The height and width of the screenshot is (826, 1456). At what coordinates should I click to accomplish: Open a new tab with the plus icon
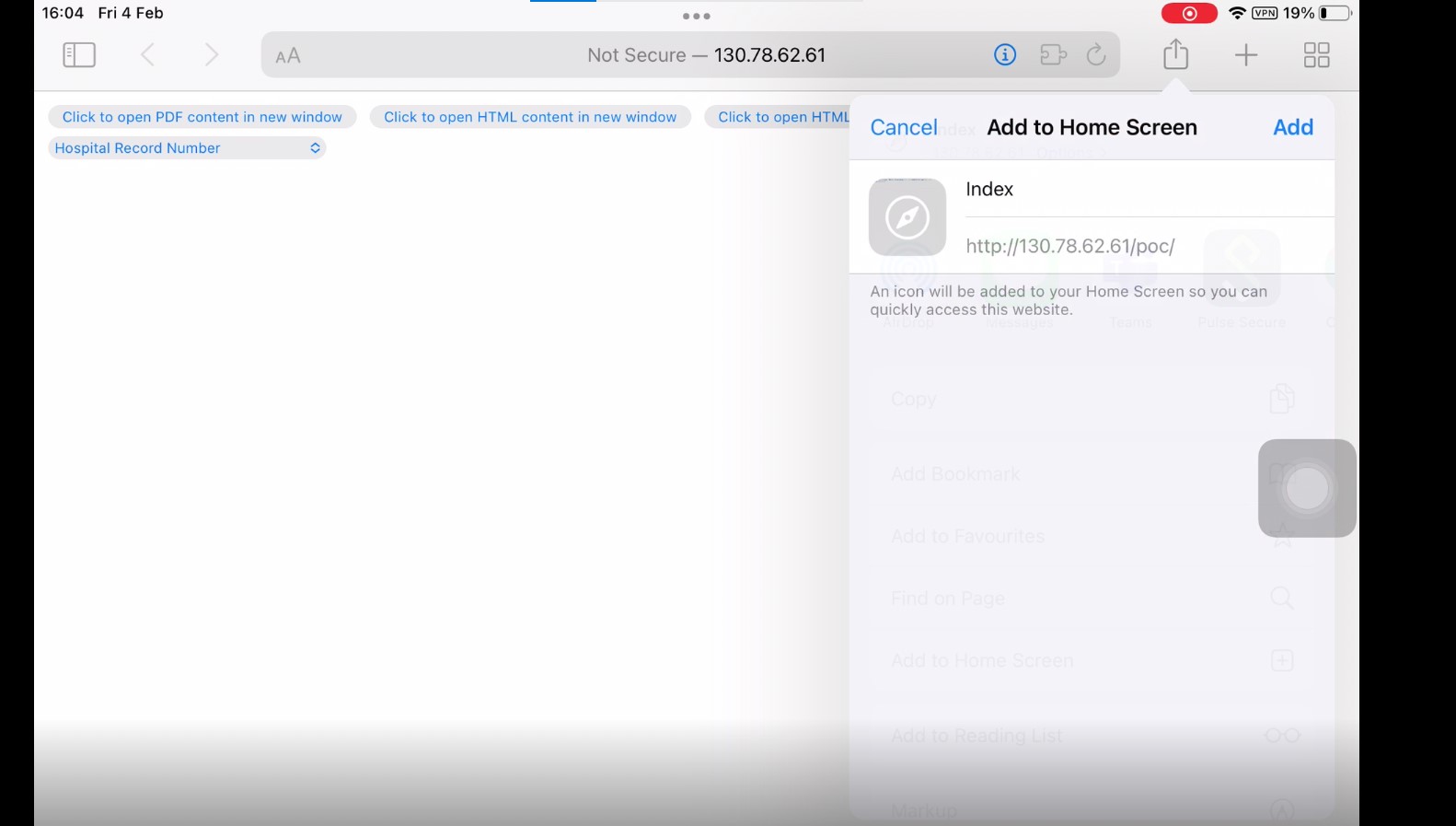[1246, 55]
